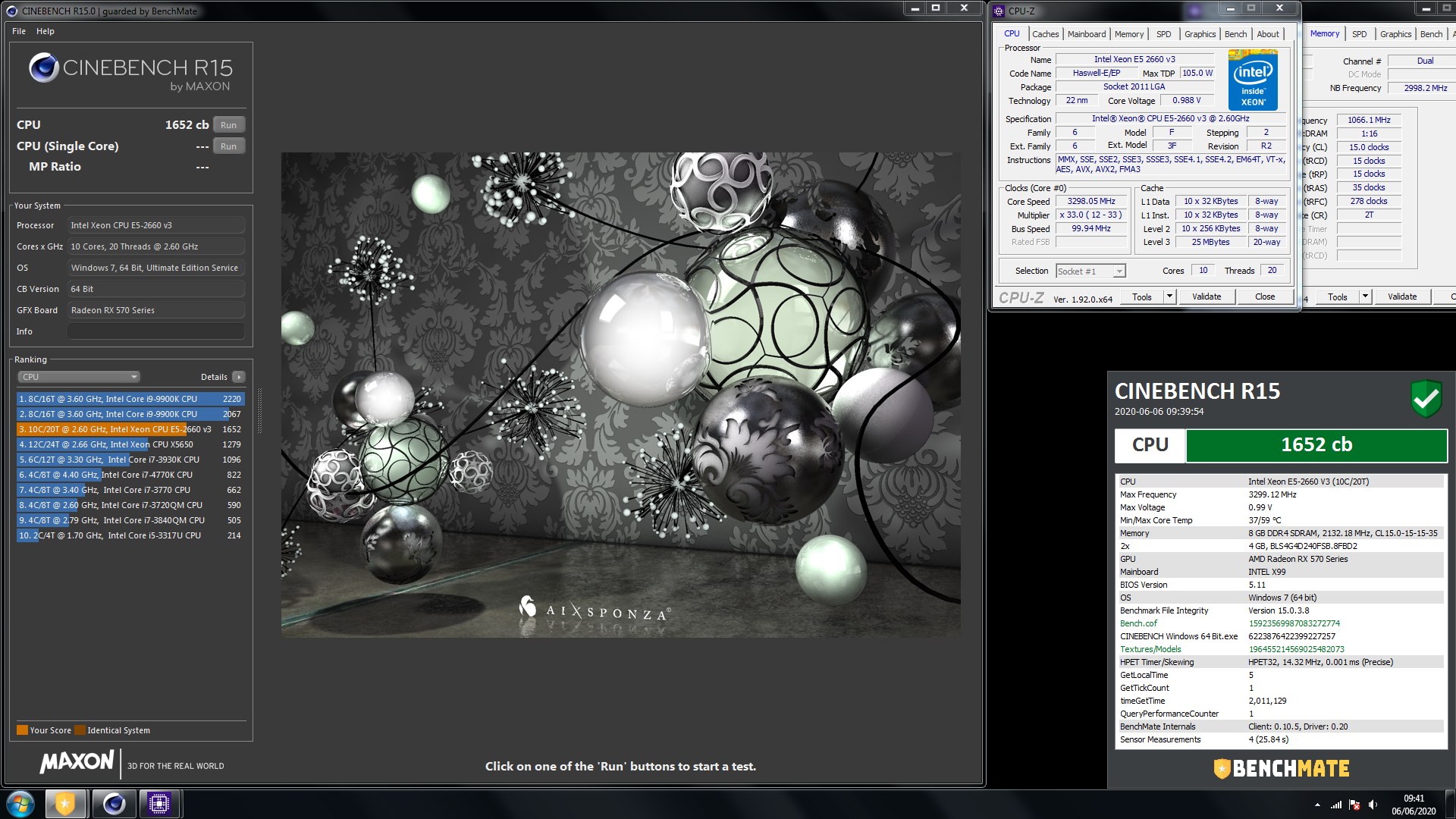Expand Tools dropdown arrow in front CPU-Z
The width and height of the screenshot is (1456, 819).
point(1169,297)
